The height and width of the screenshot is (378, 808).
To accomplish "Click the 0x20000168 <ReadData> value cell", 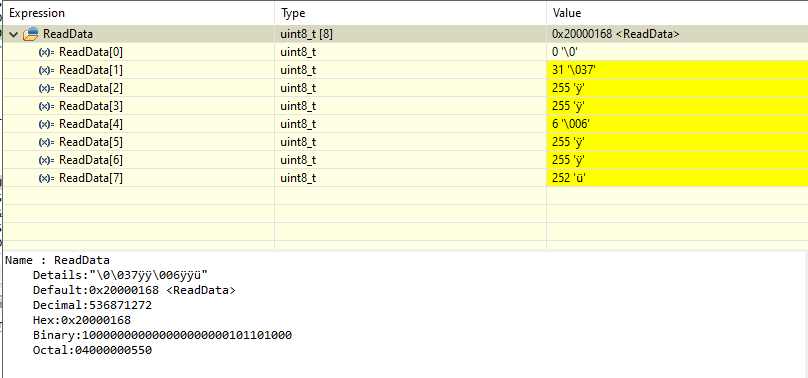I will click(x=677, y=35).
